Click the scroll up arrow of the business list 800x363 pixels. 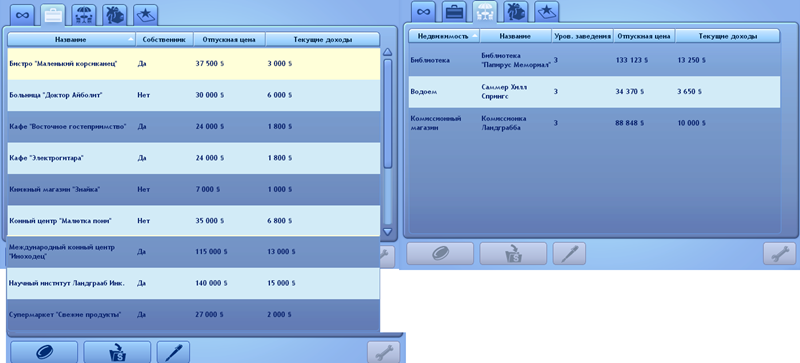pyautogui.click(x=387, y=52)
